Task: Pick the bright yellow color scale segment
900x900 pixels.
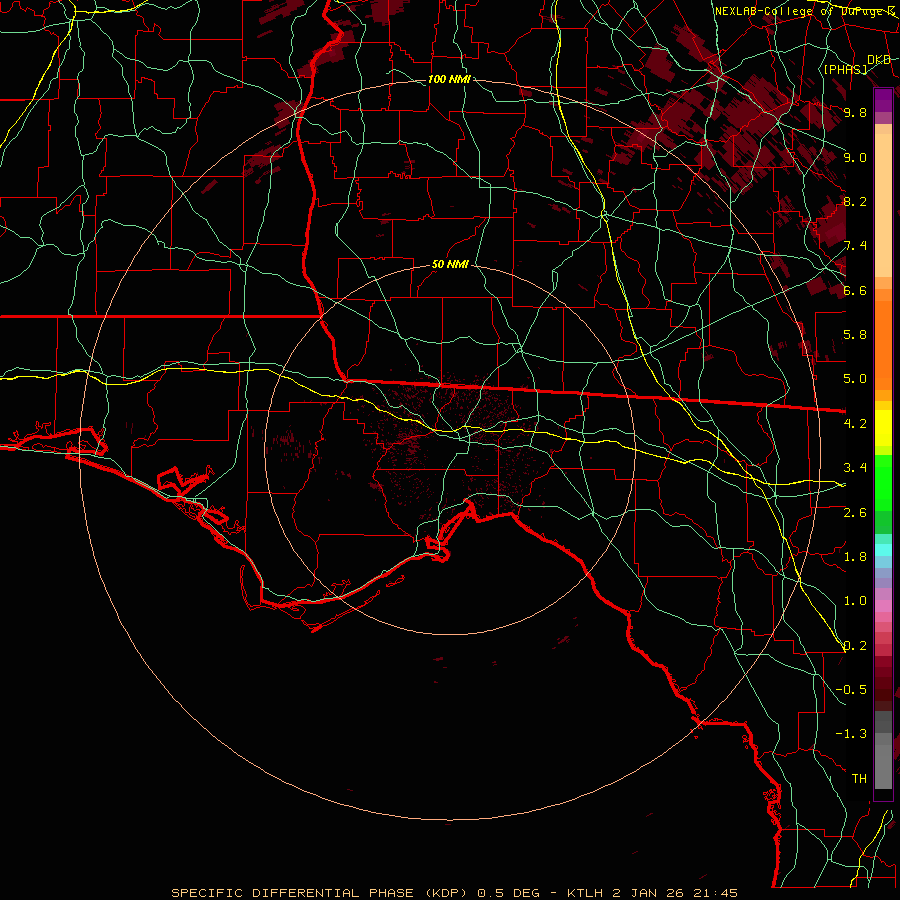Action: coord(883,428)
